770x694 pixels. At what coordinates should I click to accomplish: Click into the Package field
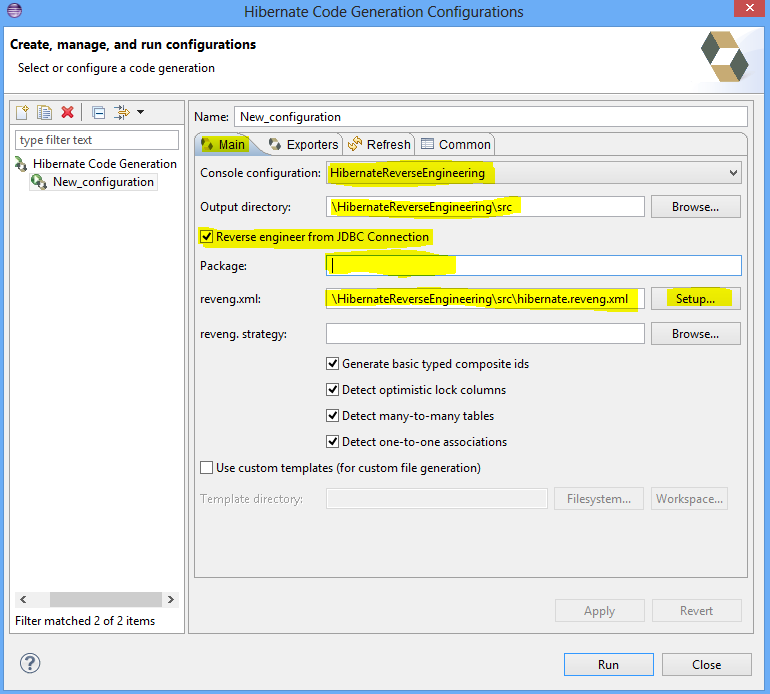coord(533,265)
